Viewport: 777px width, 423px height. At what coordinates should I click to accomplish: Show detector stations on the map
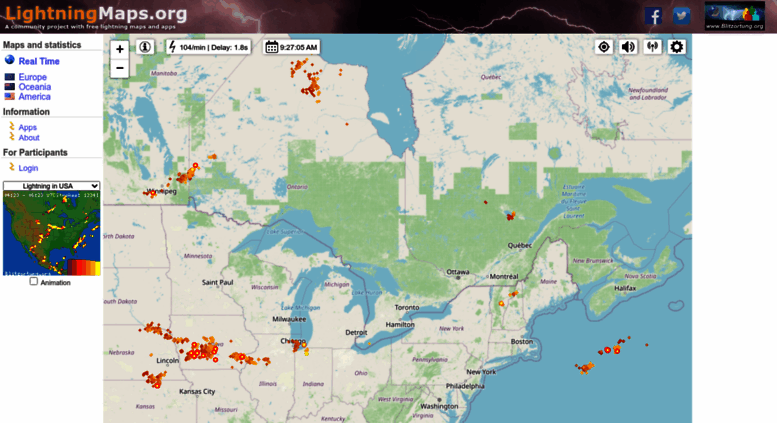[x=653, y=47]
